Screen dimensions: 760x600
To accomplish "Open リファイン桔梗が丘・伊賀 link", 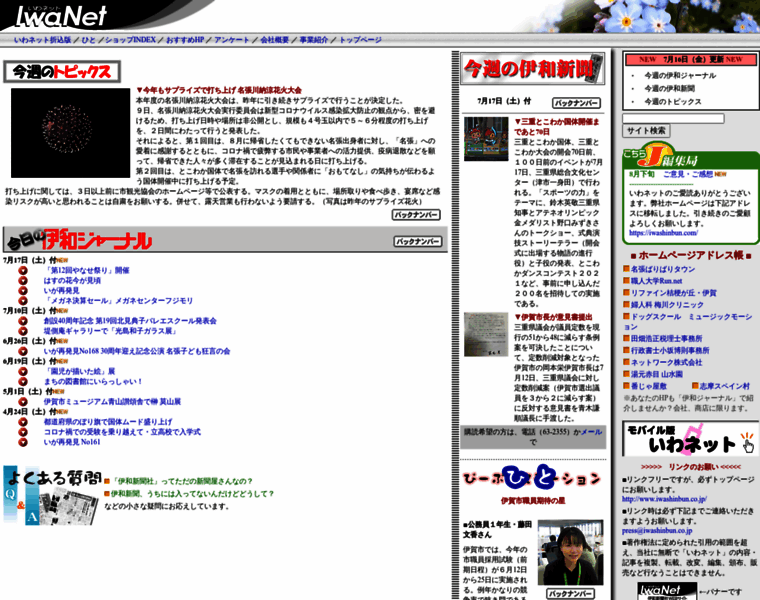I will 674,293.
